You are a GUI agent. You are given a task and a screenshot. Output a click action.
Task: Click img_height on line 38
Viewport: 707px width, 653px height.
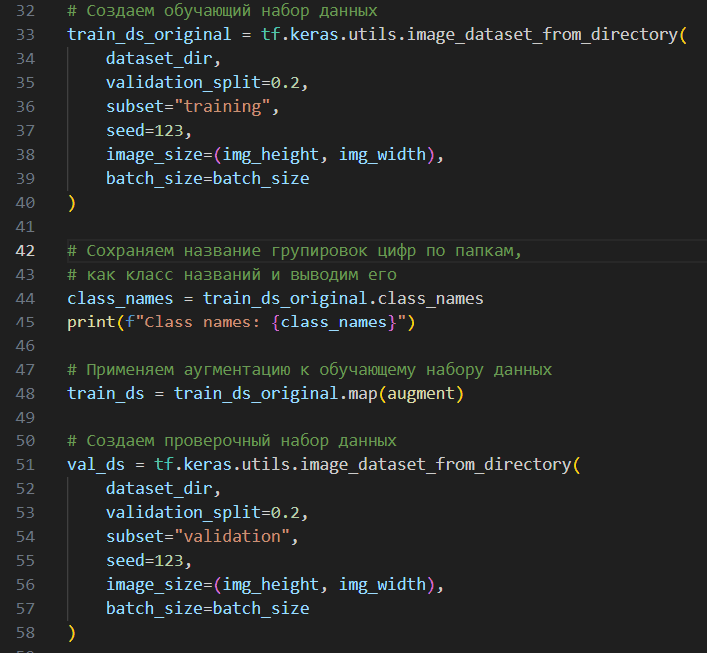pos(271,155)
